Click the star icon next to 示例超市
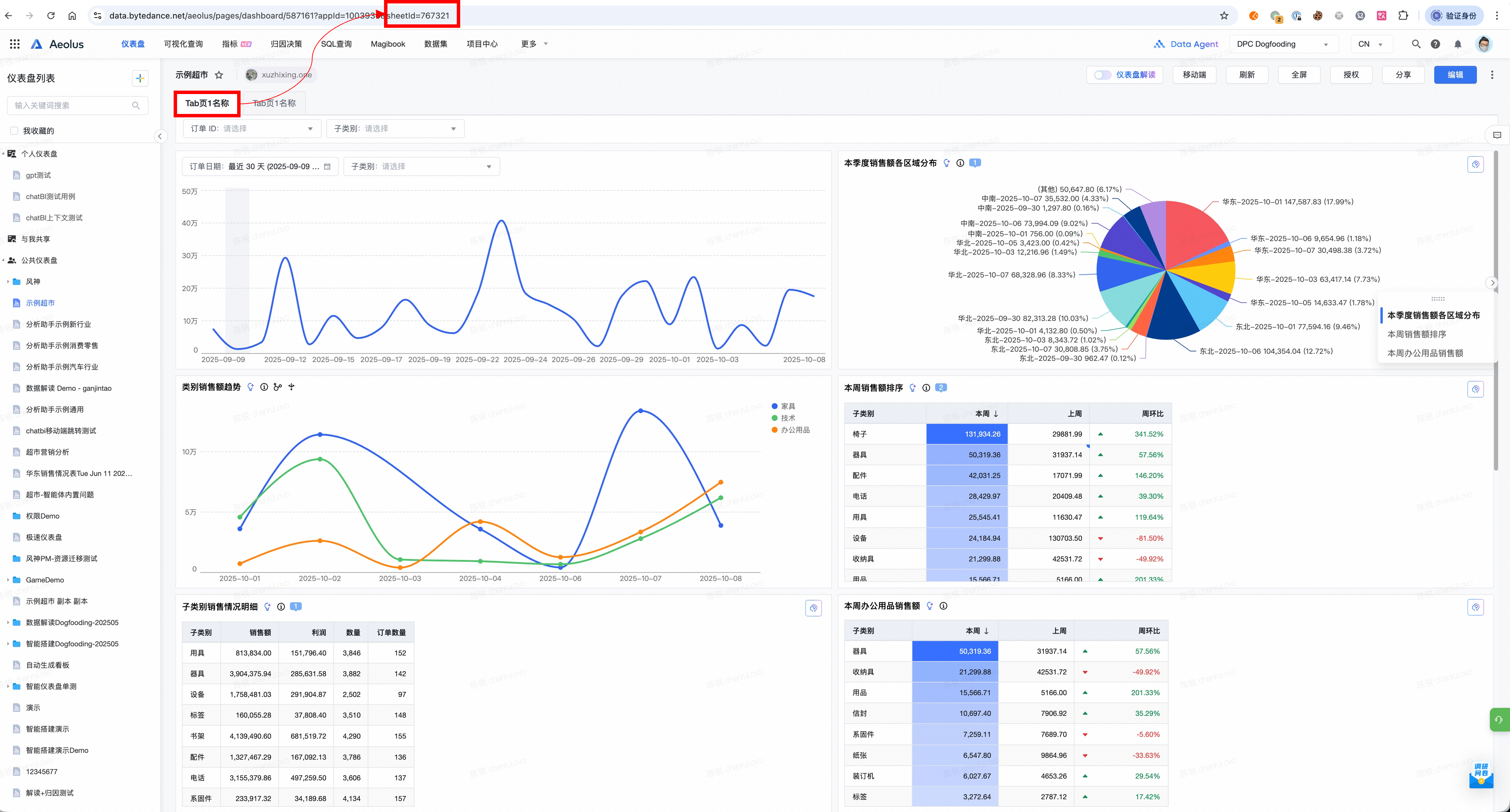 pos(219,75)
